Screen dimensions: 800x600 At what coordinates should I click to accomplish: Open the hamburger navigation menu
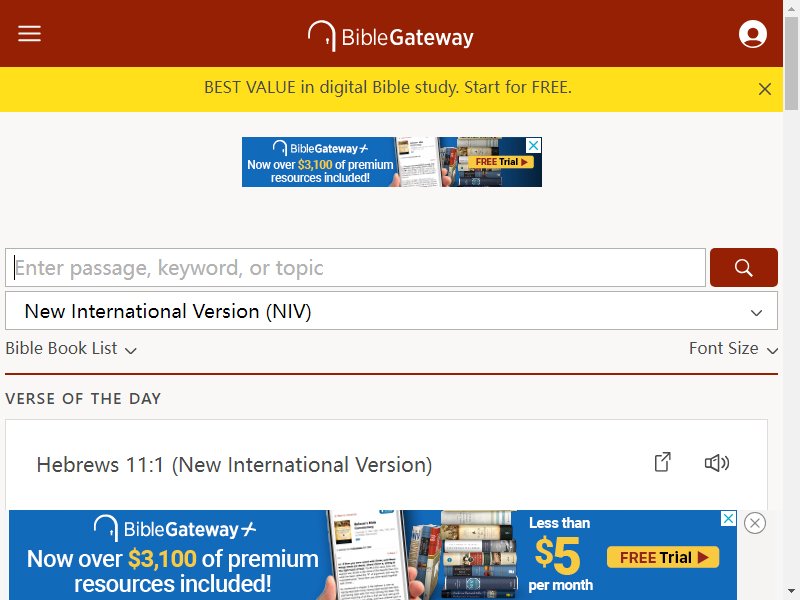coord(30,34)
